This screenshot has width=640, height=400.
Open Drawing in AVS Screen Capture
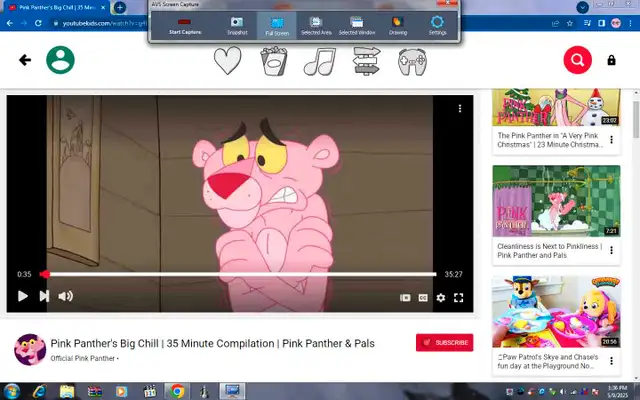click(x=398, y=26)
